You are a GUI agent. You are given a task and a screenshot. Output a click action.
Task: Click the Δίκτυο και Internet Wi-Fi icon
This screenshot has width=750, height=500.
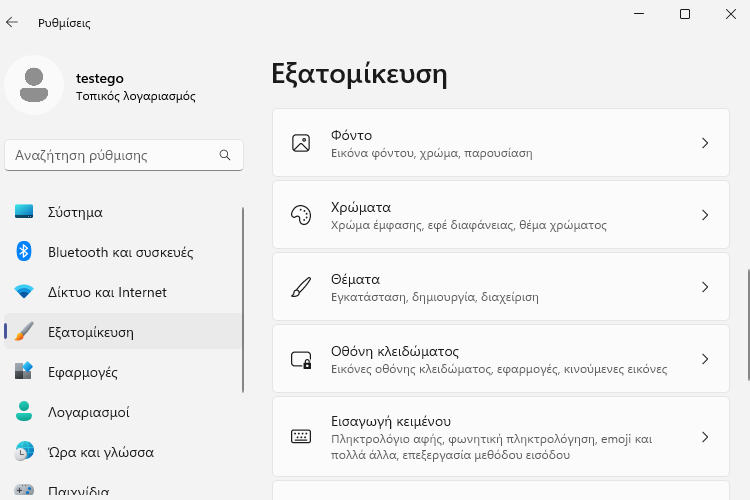[25, 292]
